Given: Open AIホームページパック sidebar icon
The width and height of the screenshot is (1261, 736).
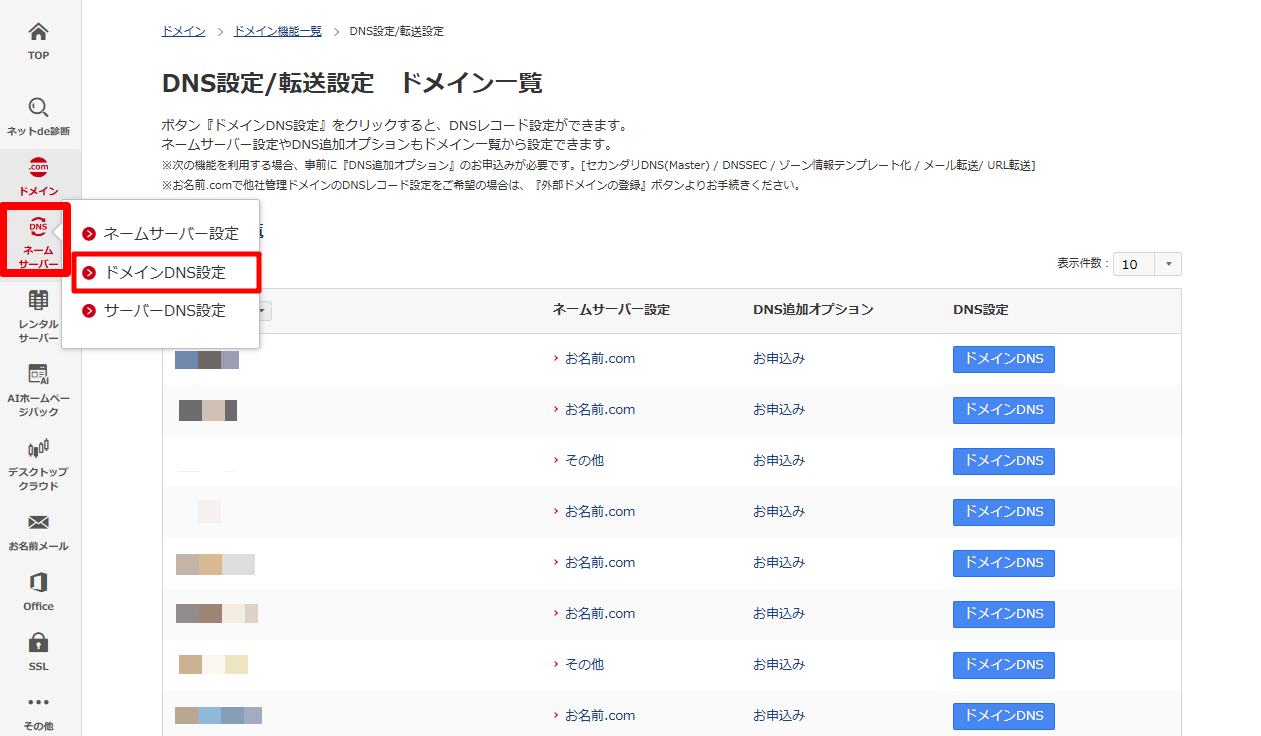Looking at the screenshot, I should pos(38,375).
